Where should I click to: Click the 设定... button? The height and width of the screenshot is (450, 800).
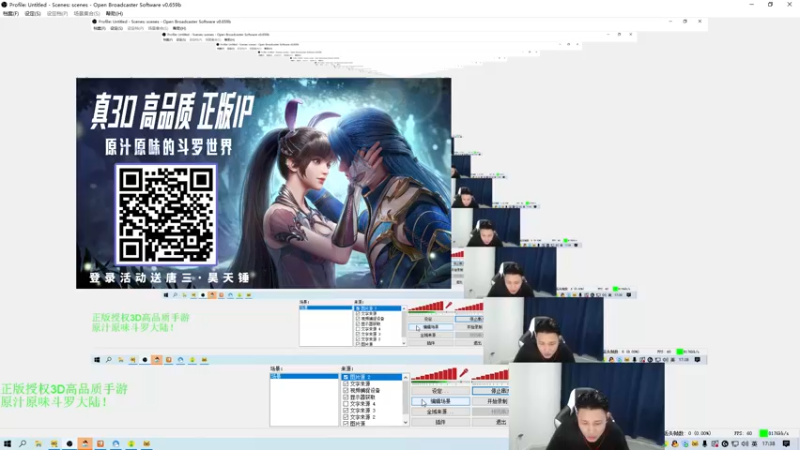440,391
